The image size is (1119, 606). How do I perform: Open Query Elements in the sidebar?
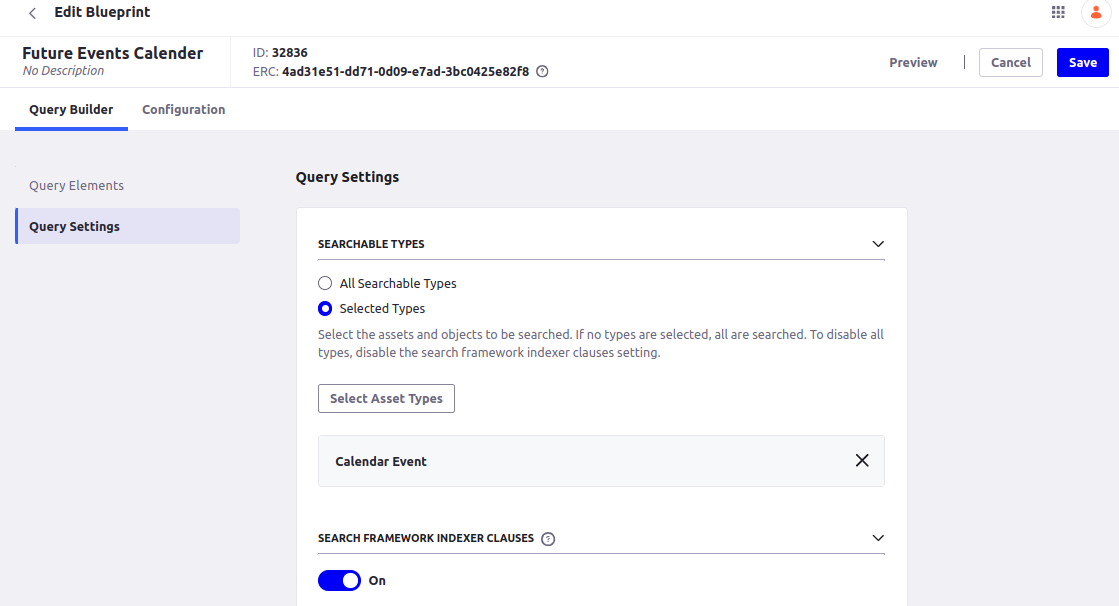(x=128, y=186)
